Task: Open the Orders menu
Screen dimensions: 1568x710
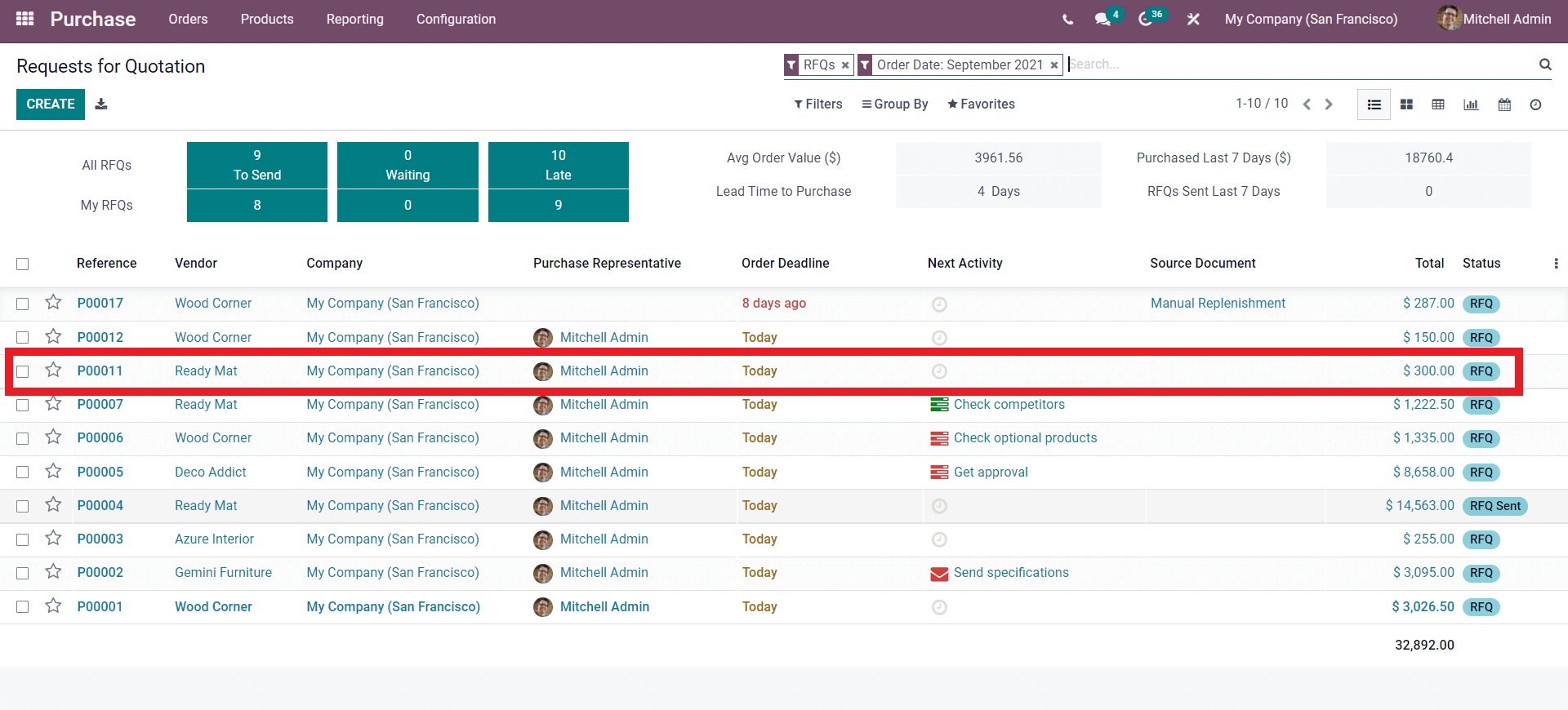Action: click(x=188, y=19)
